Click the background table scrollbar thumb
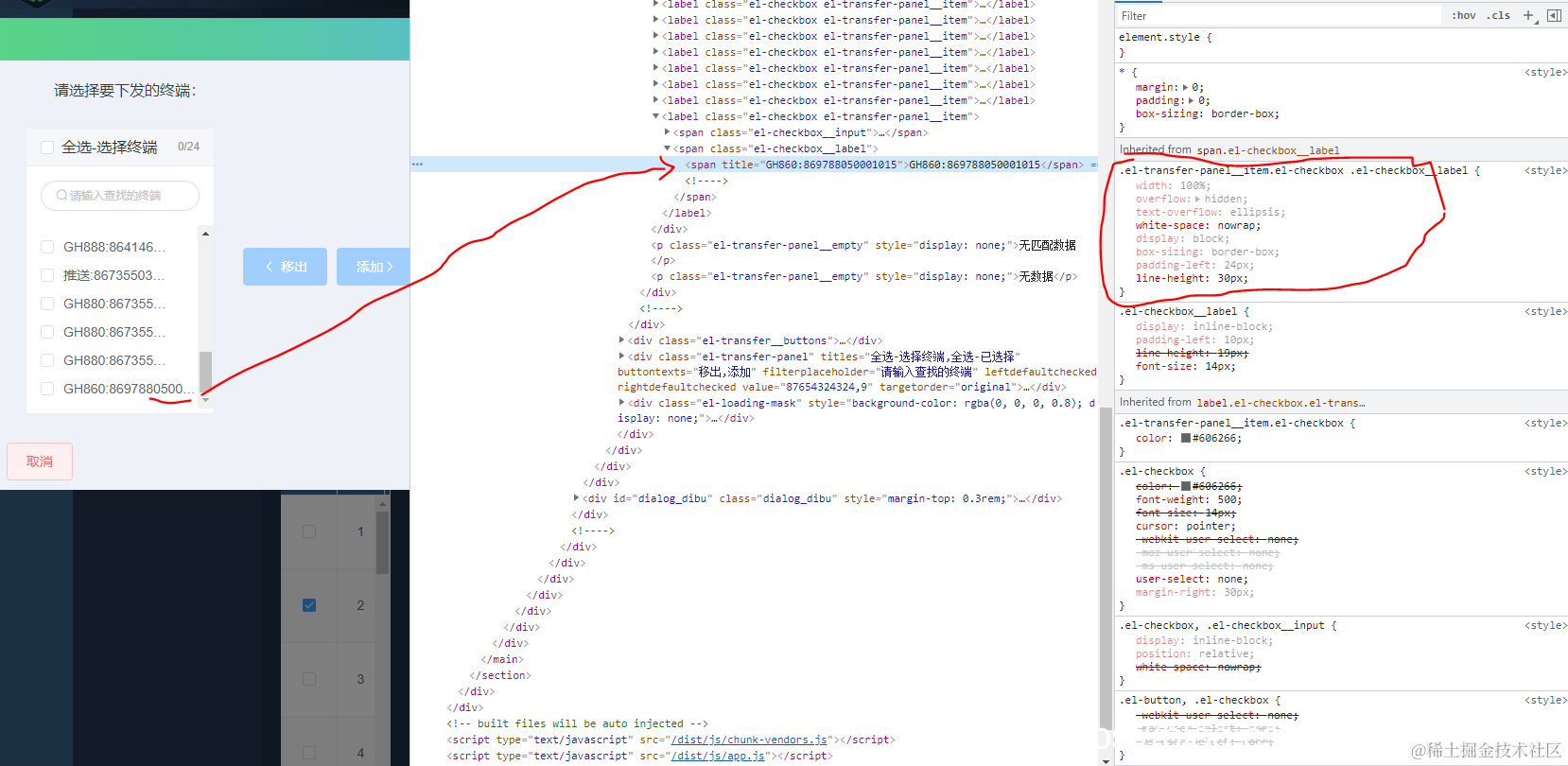The width and height of the screenshot is (1568, 766). (383, 542)
